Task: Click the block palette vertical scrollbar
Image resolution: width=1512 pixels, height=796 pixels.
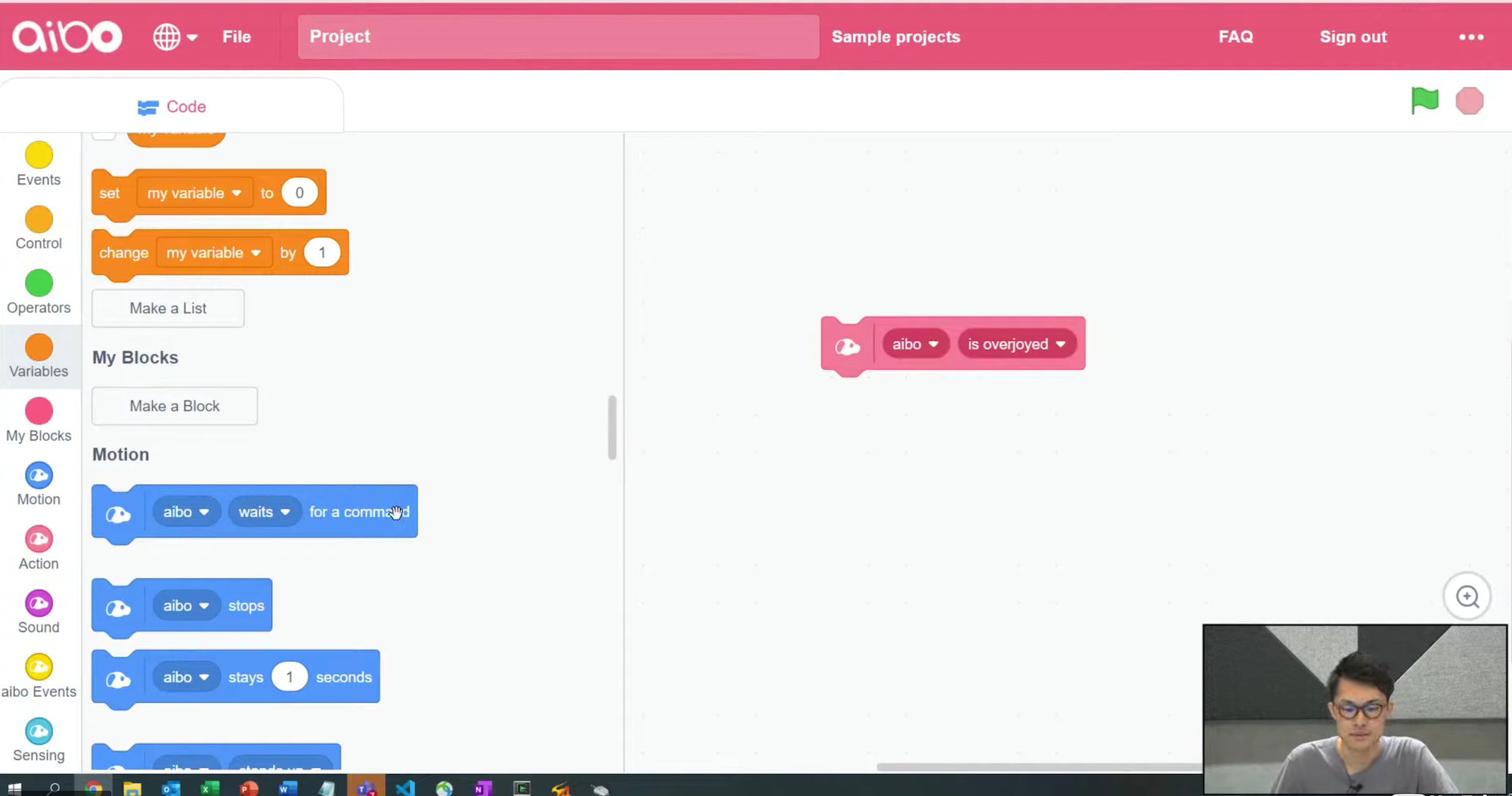Action: click(612, 427)
